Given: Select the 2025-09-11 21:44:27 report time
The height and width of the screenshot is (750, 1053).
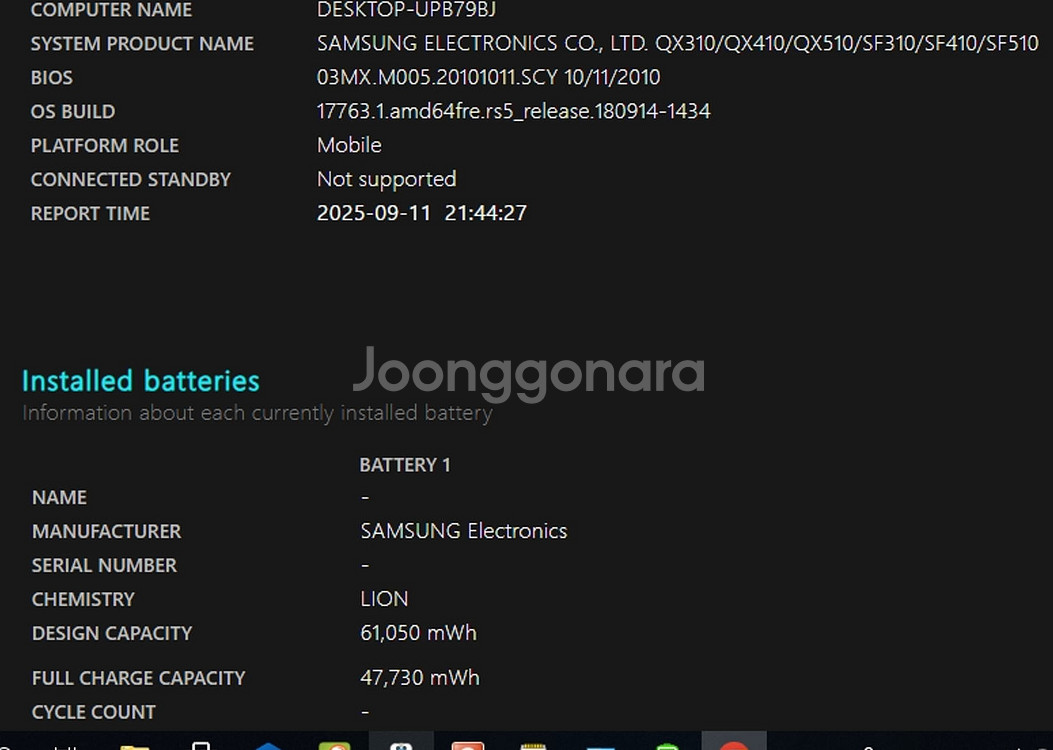Looking at the screenshot, I should pyautogui.click(x=422, y=213).
